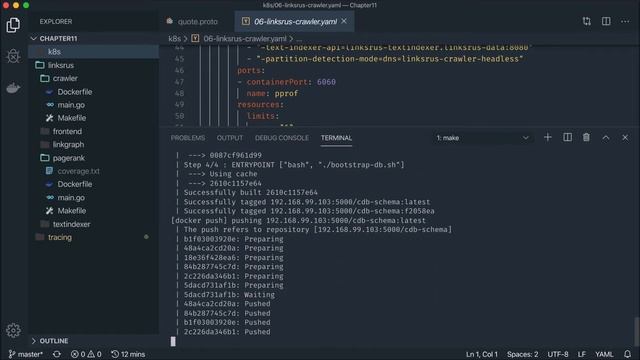Select the TERMINAL panel tab

336,138
